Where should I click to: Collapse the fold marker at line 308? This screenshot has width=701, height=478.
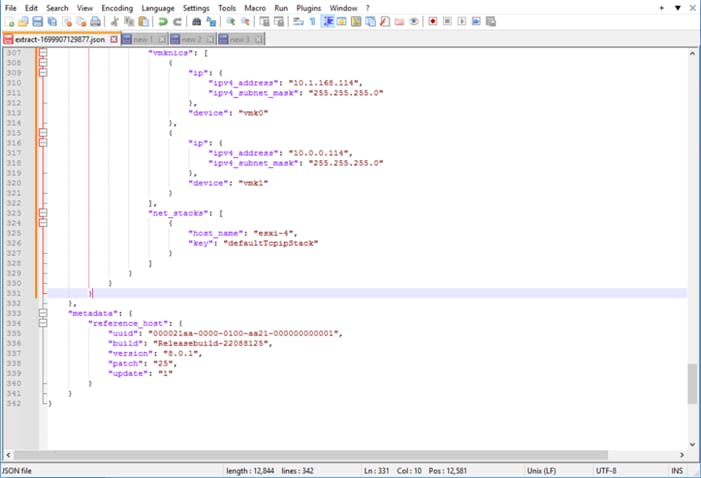(x=43, y=63)
